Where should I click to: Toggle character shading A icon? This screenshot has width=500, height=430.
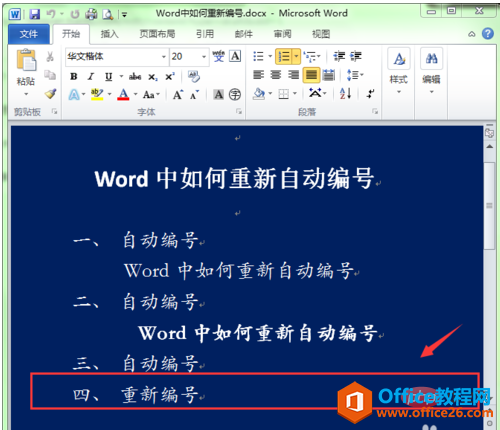[x=219, y=95]
